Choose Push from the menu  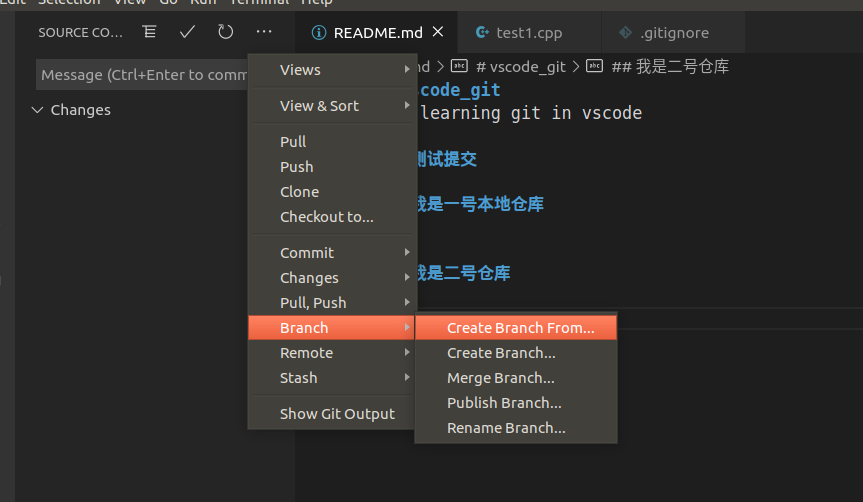click(x=332, y=167)
